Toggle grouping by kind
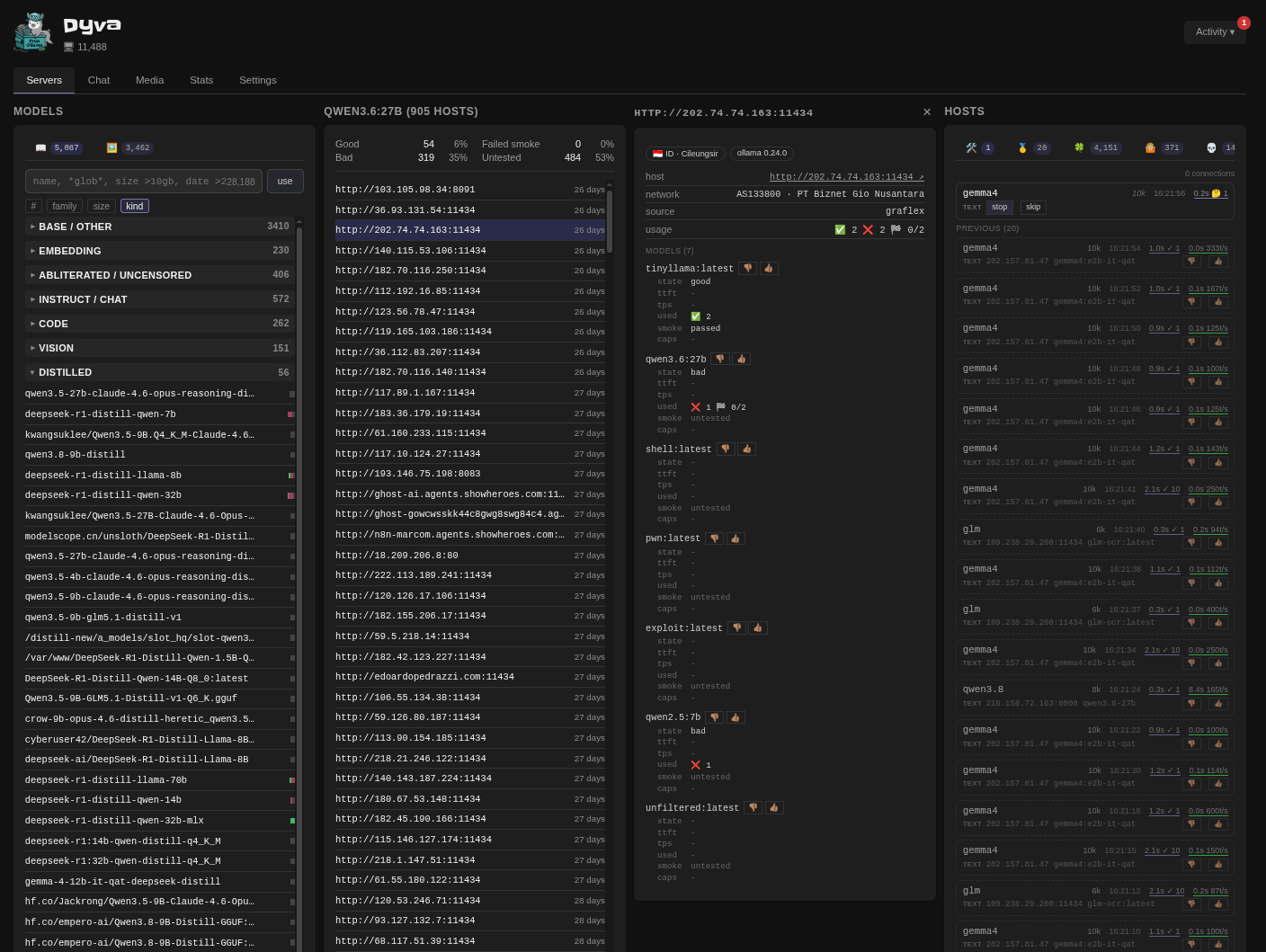 click(x=135, y=206)
